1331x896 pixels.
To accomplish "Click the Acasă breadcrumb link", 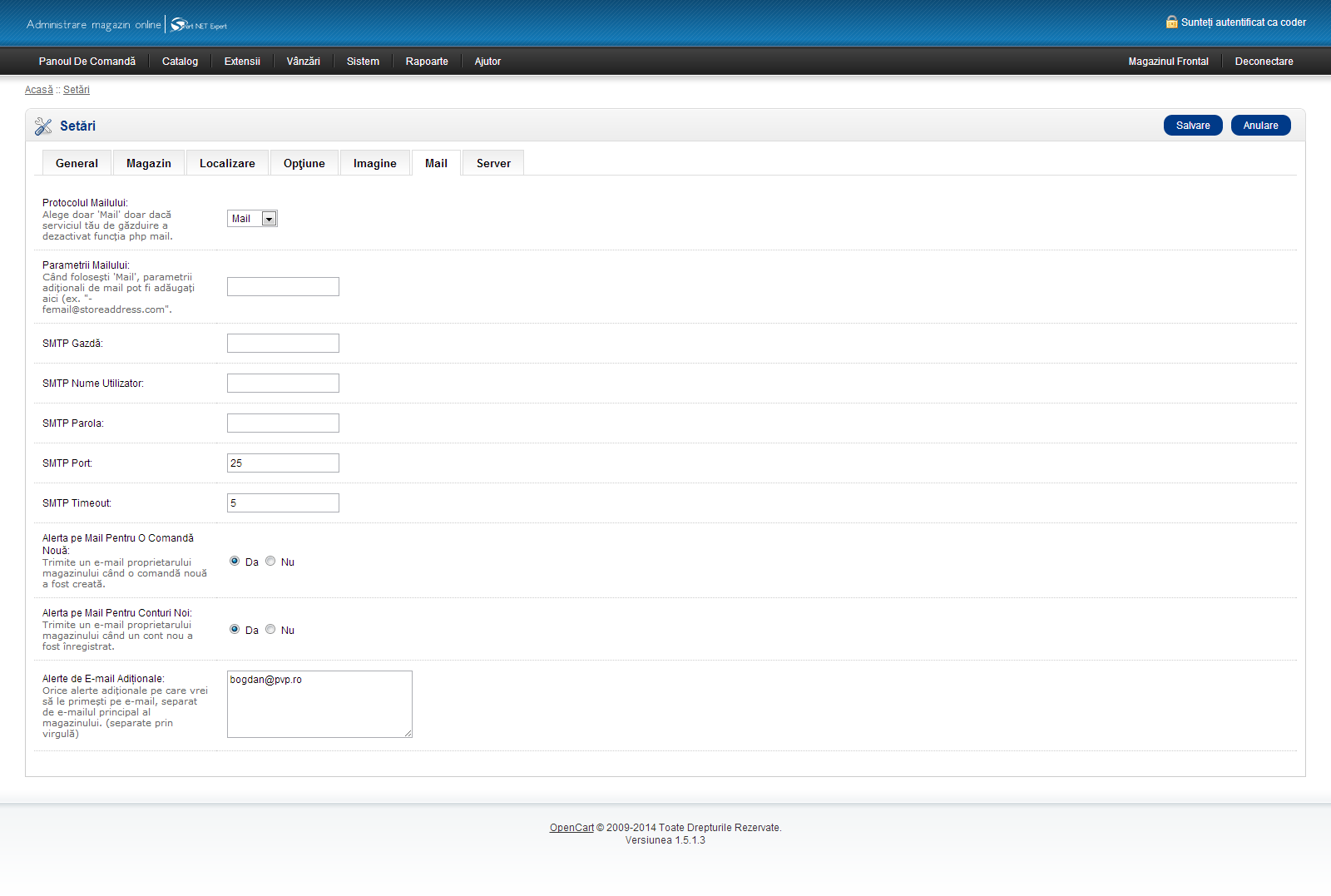I will [x=39, y=90].
